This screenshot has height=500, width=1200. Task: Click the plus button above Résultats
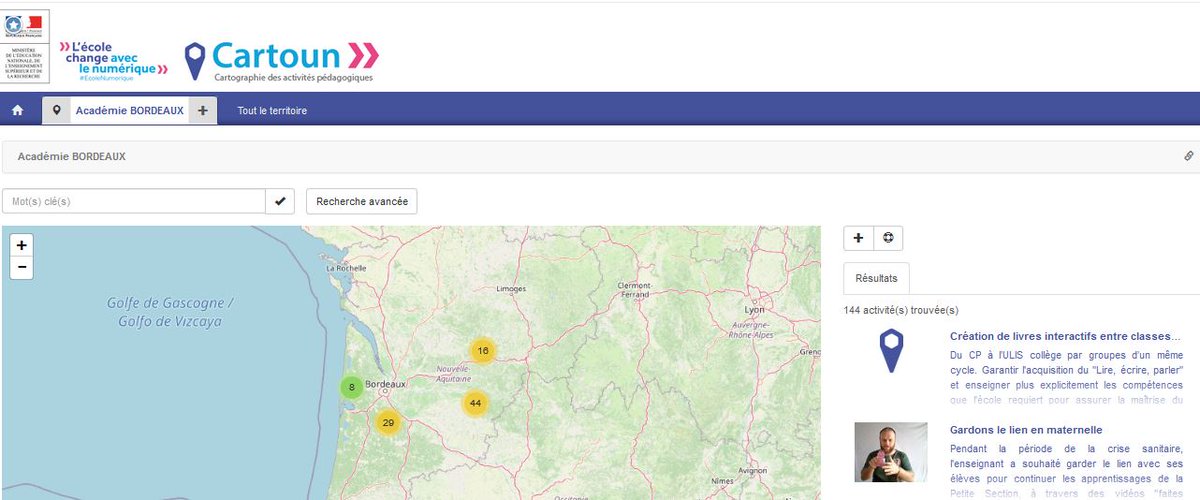859,238
